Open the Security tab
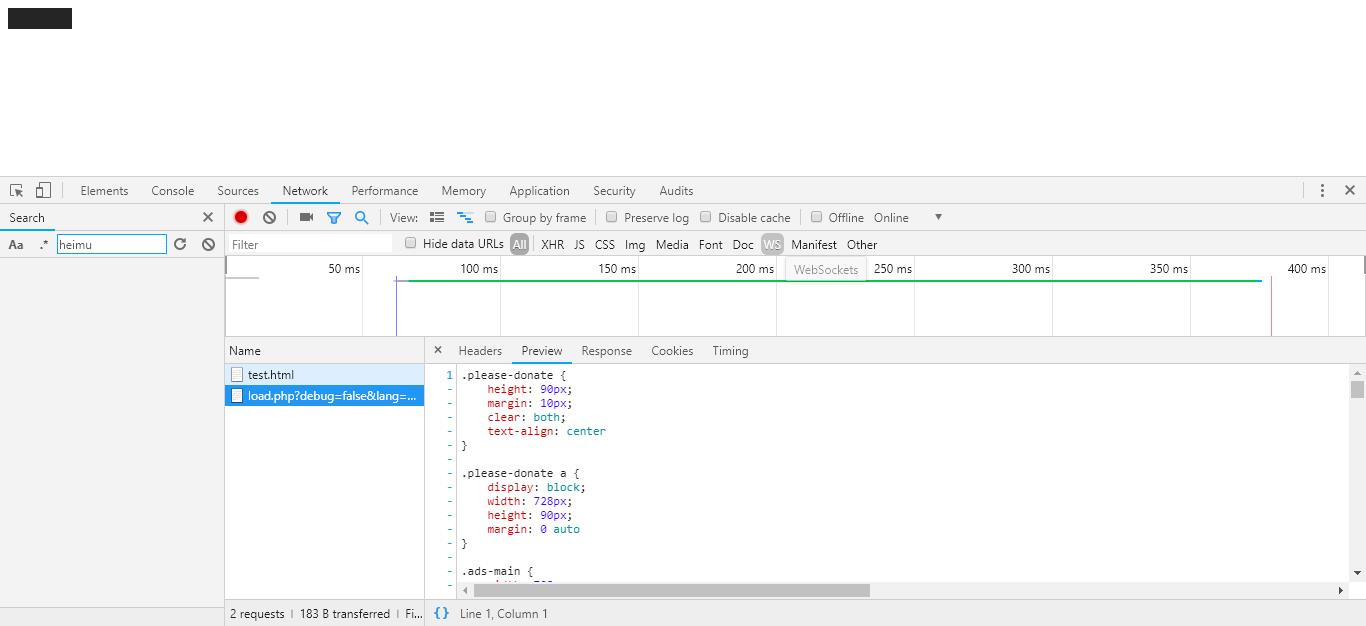1366x626 pixels. pyautogui.click(x=614, y=190)
